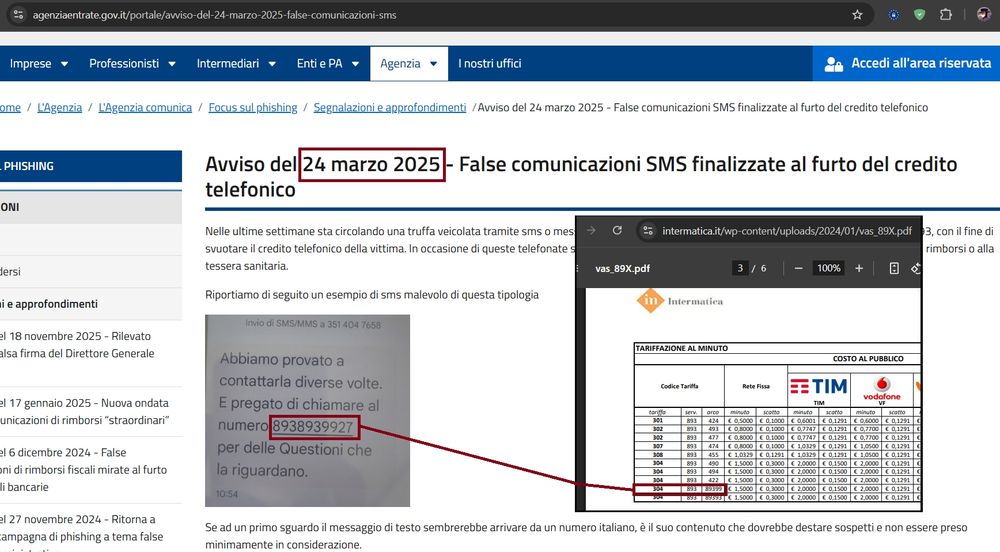The height and width of the screenshot is (552, 1000).
Task: Open the Extensions puzzle-piece menu
Action: click(945, 15)
